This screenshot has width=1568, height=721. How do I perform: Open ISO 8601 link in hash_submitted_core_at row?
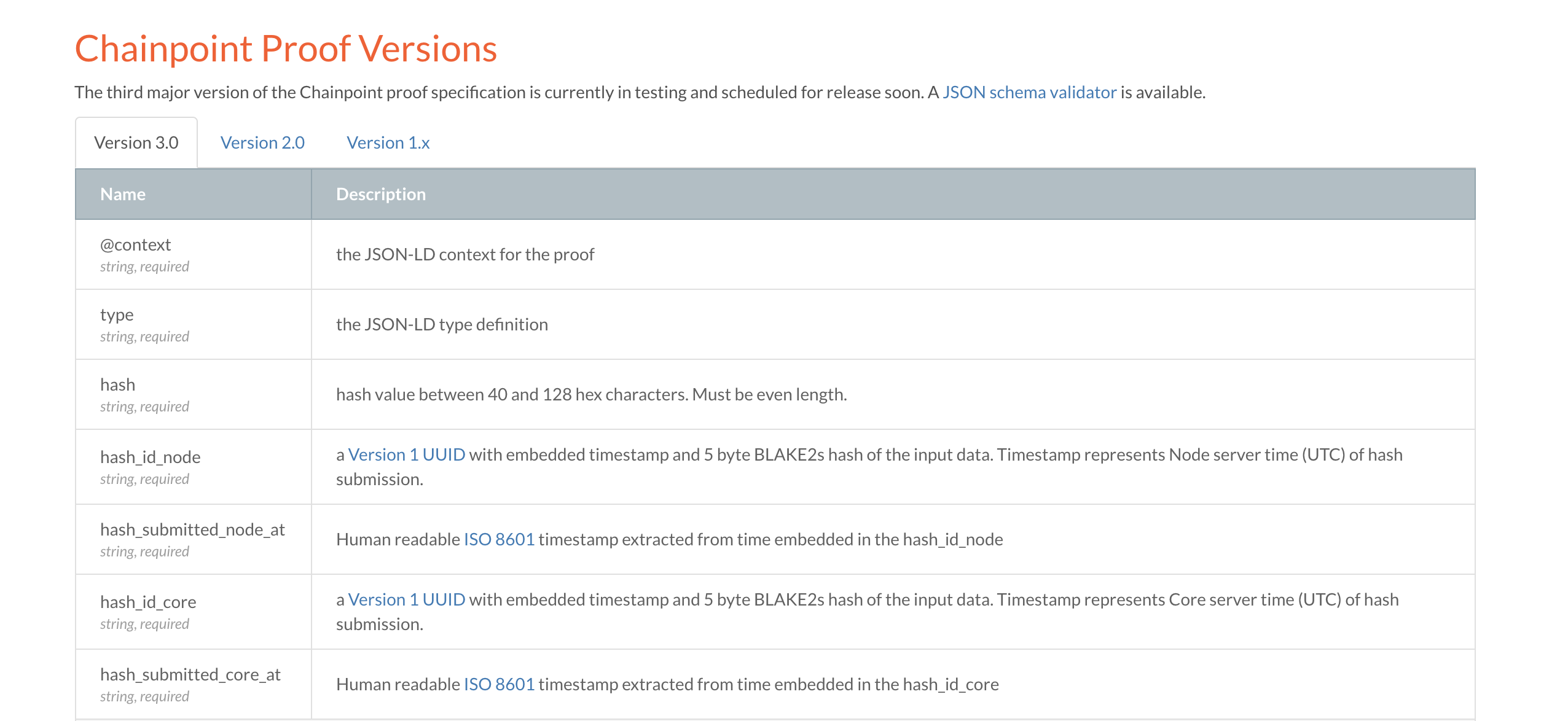pos(499,684)
